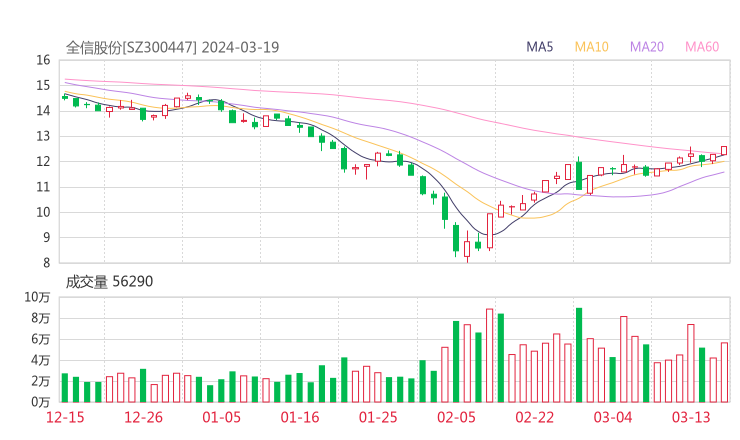Click the 03-13 date axis label
Screen dimensions: 740x440
pos(691,417)
